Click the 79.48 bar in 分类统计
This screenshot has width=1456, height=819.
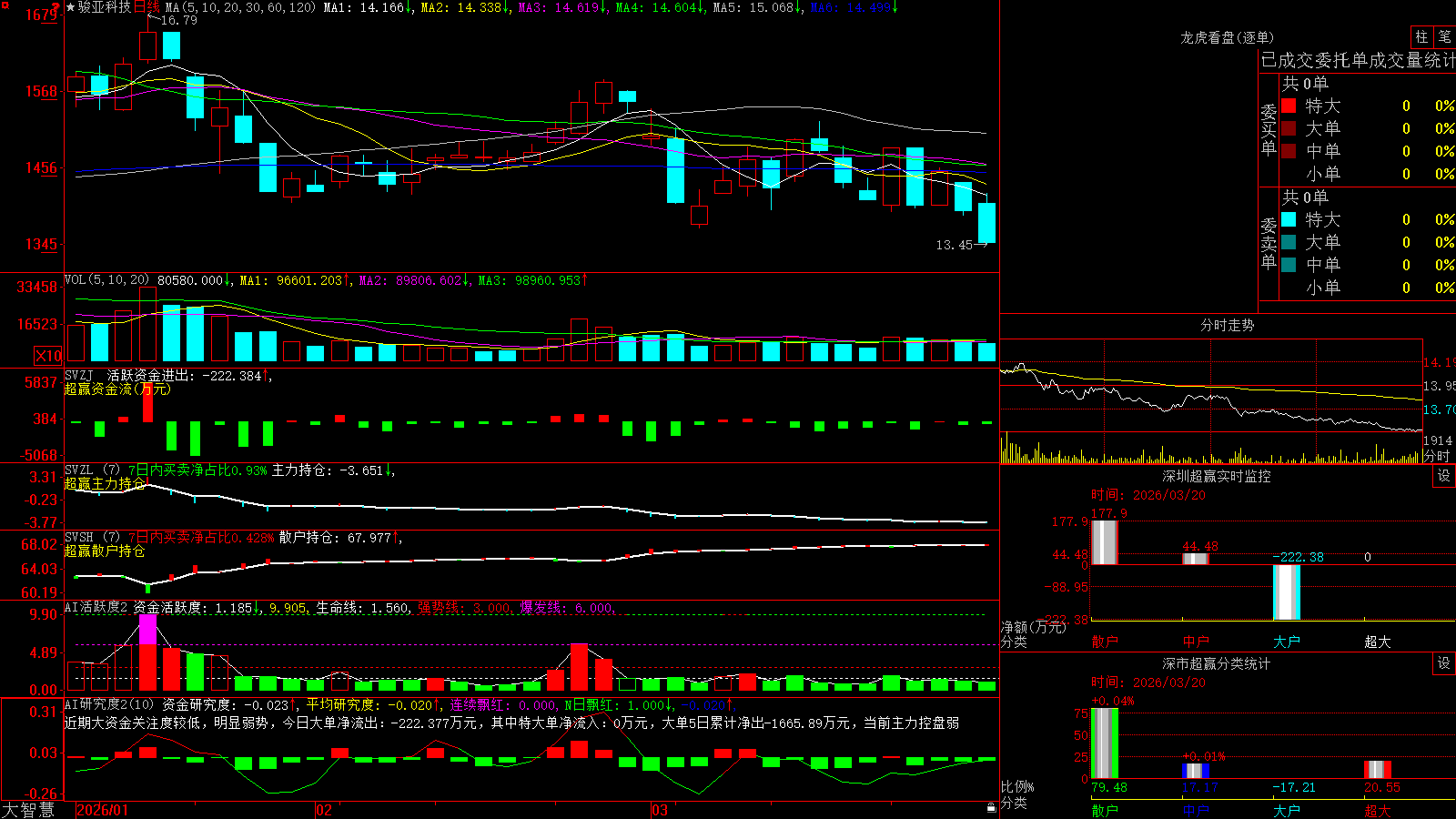pyautogui.click(x=1105, y=743)
